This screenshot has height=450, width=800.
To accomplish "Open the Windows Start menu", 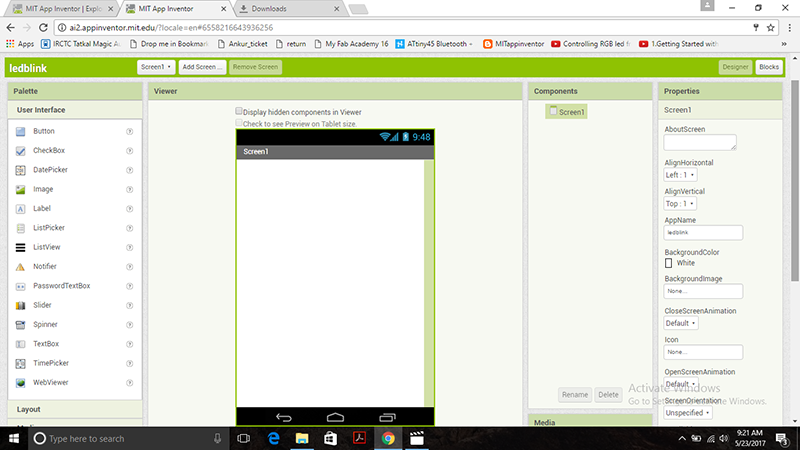I will [x=14, y=438].
